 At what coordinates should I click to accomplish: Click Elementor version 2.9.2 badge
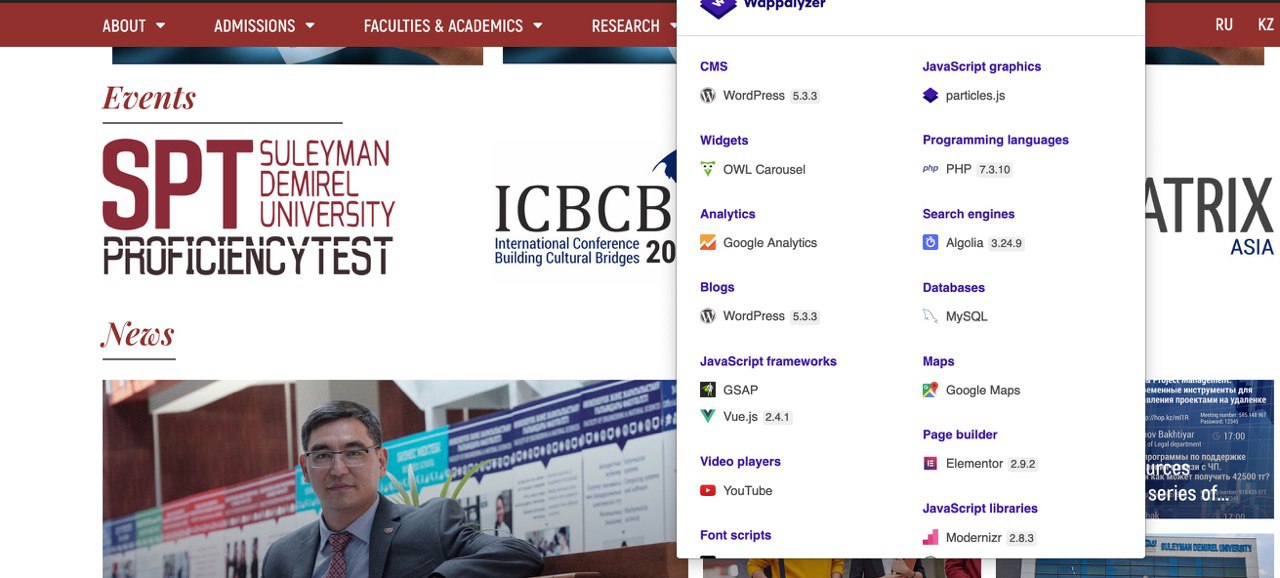tap(1023, 464)
